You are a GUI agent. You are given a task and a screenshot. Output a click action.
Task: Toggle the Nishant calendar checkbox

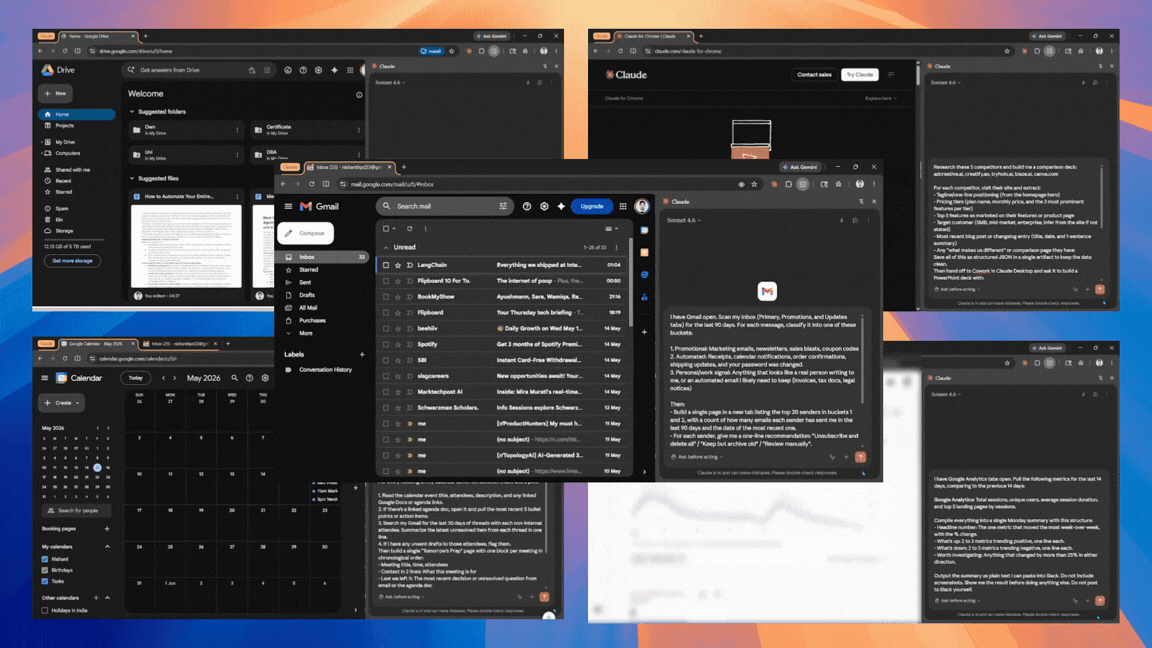pyautogui.click(x=45, y=559)
